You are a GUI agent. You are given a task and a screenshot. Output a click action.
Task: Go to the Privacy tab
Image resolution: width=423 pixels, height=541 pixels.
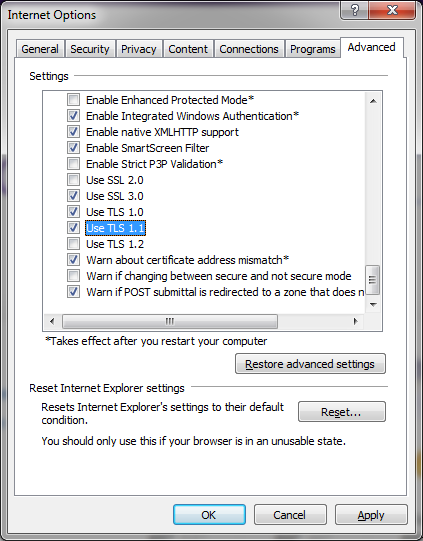click(139, 49)
